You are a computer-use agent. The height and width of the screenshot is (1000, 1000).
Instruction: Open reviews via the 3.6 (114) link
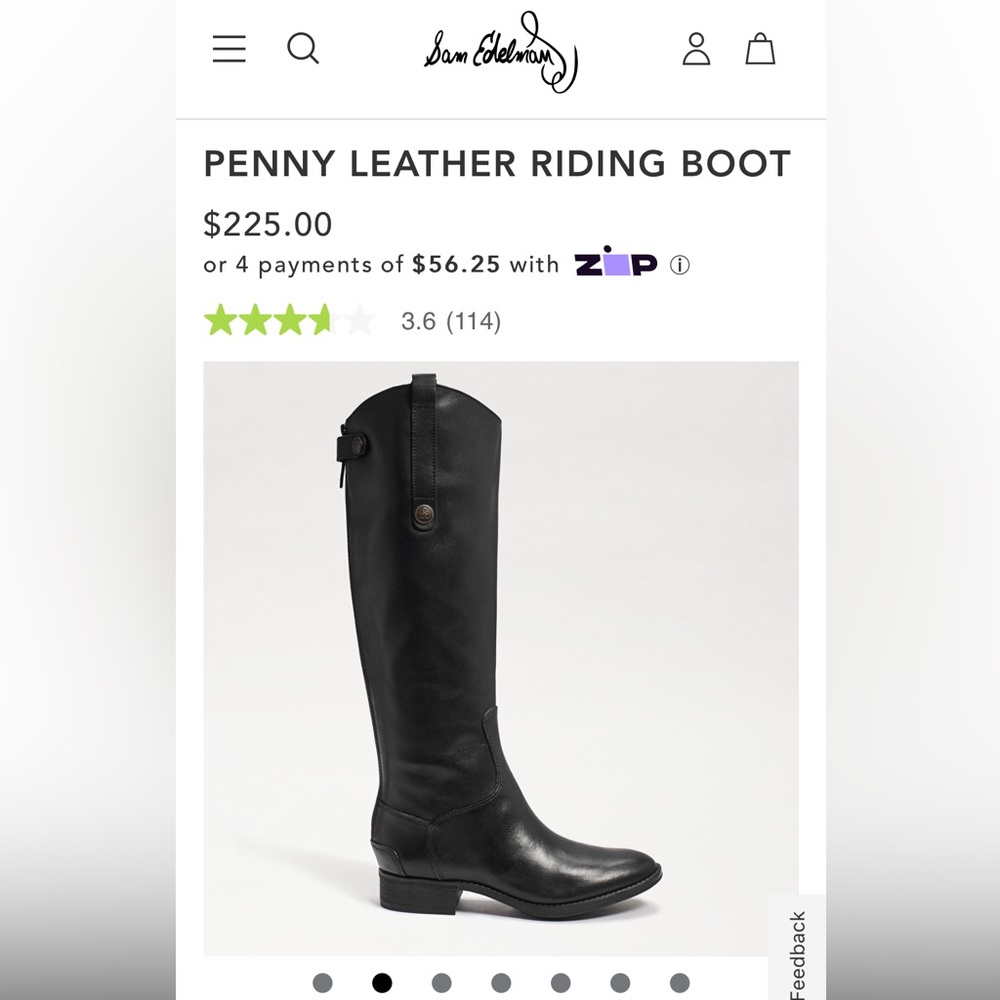pos(448,321)
